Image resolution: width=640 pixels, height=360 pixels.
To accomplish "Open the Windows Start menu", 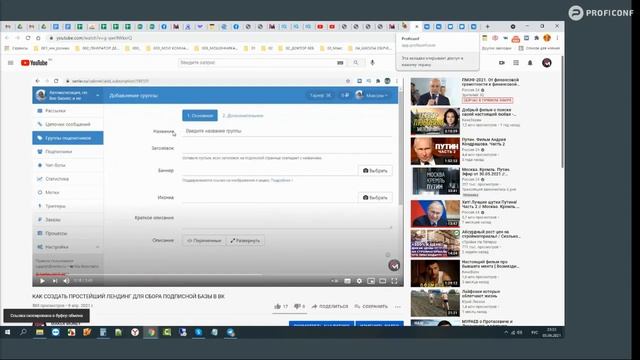I will [x=7, y=332].
